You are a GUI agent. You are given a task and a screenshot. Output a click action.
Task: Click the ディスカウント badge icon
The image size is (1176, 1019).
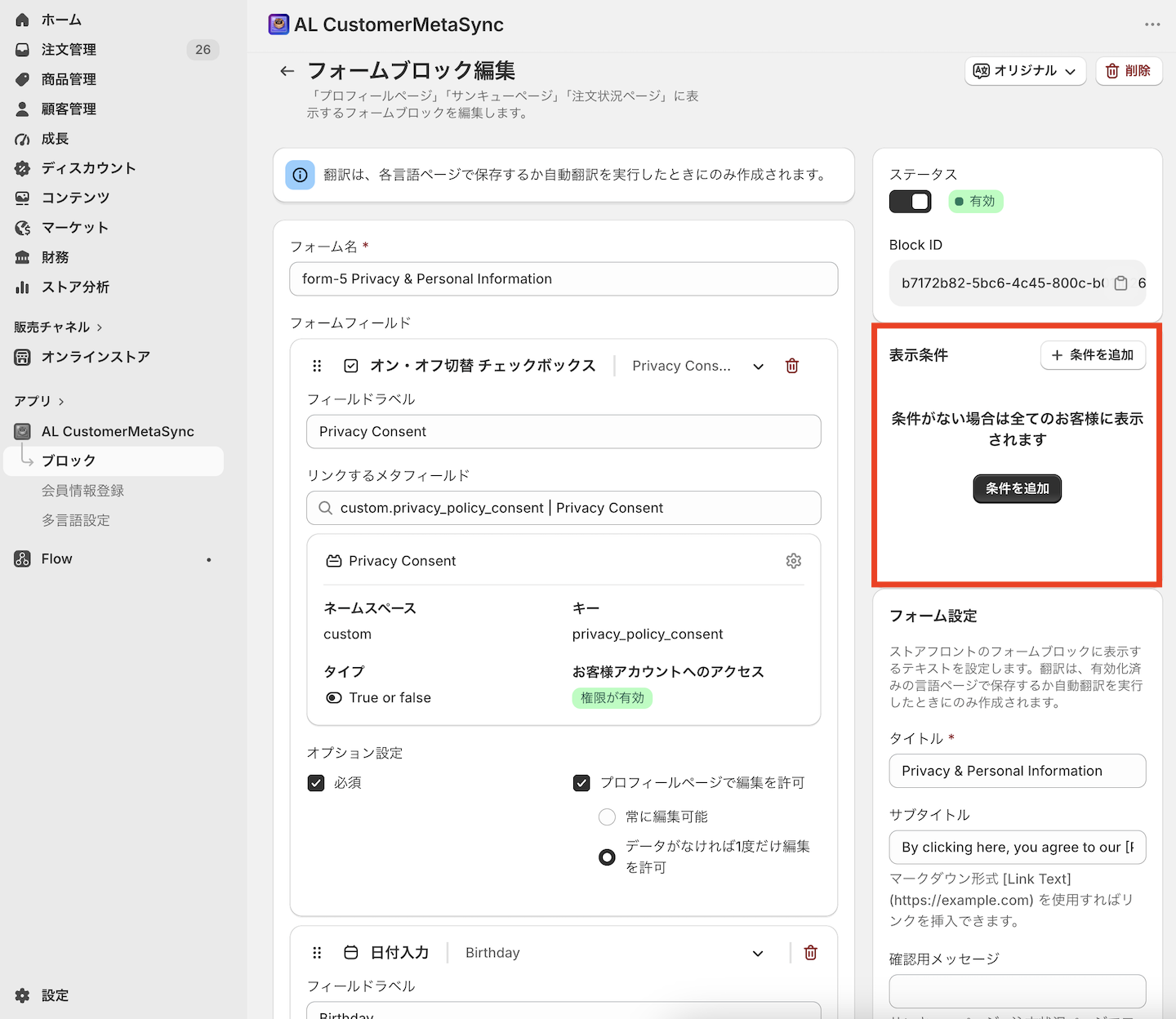22,168
